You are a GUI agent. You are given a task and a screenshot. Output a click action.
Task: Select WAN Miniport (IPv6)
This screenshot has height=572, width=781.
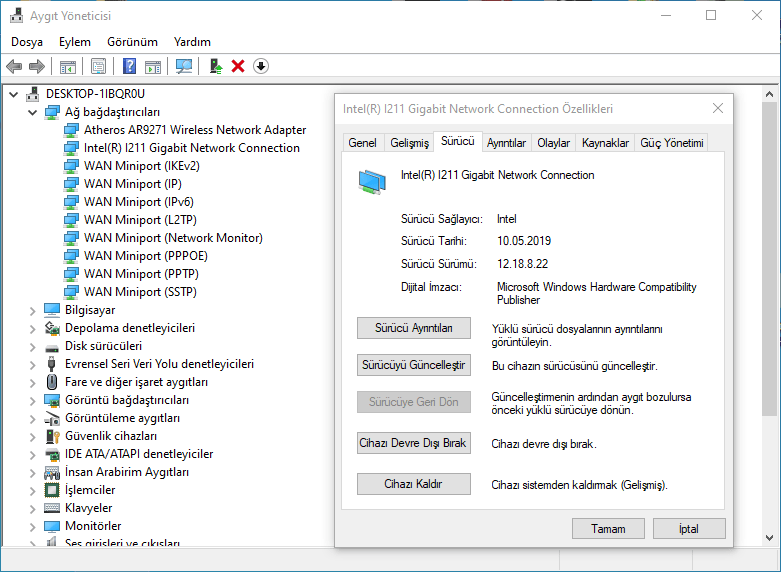click(x=138, y=202)
